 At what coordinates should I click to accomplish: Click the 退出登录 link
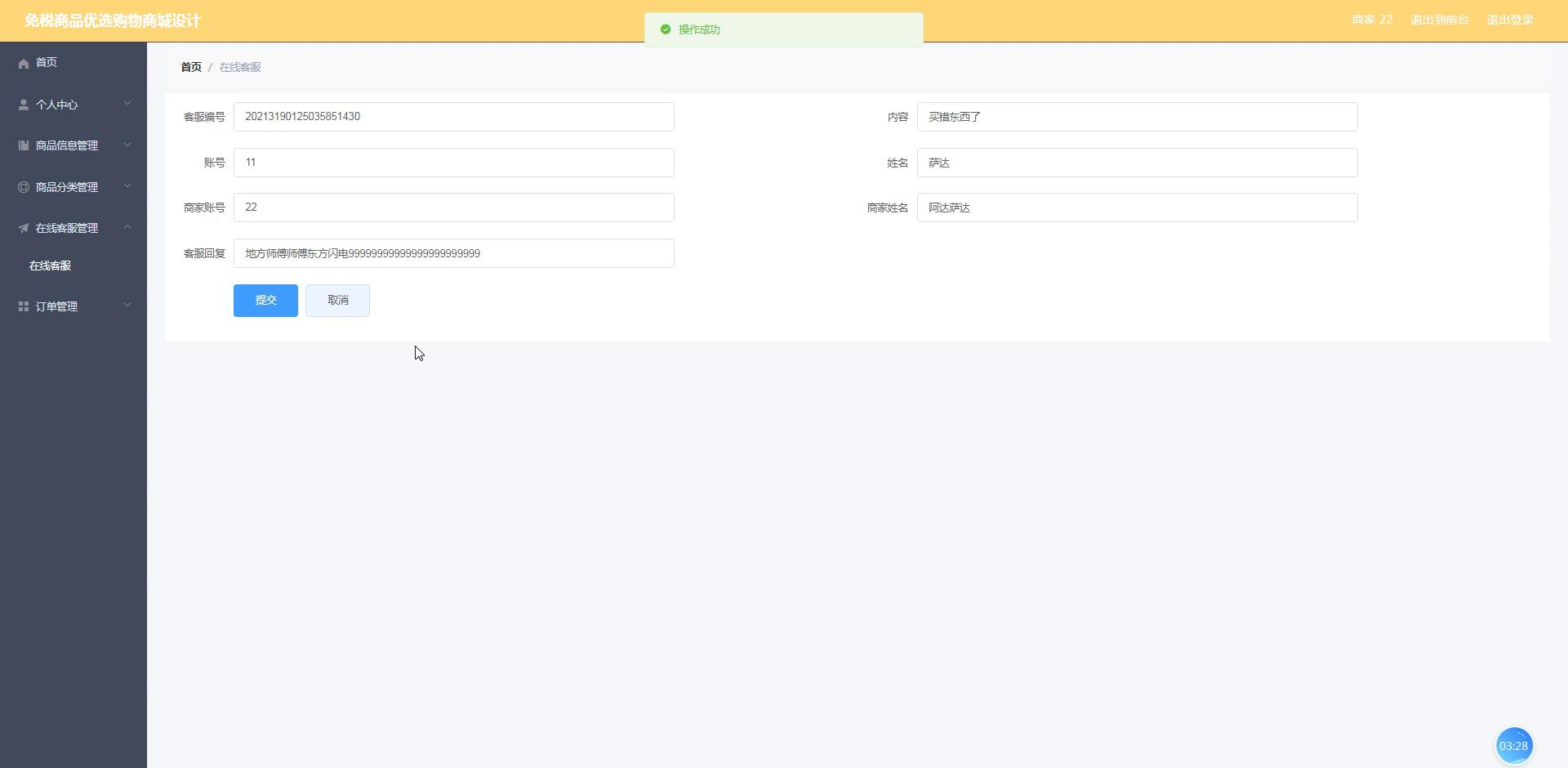point(1509,20)
